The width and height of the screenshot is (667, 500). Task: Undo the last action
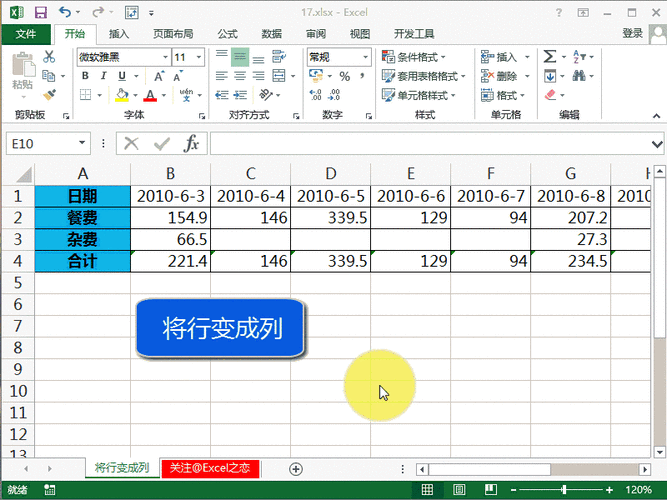tap(65, 12)
